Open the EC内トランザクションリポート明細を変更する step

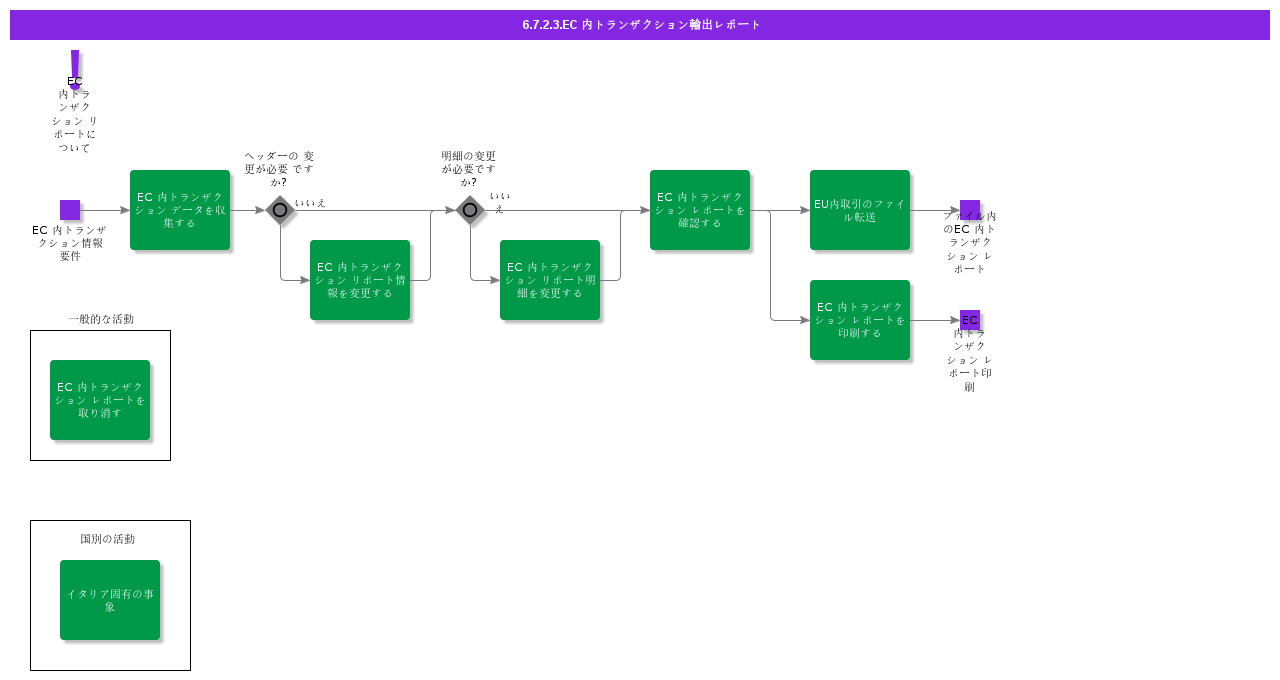coord(550,280)
